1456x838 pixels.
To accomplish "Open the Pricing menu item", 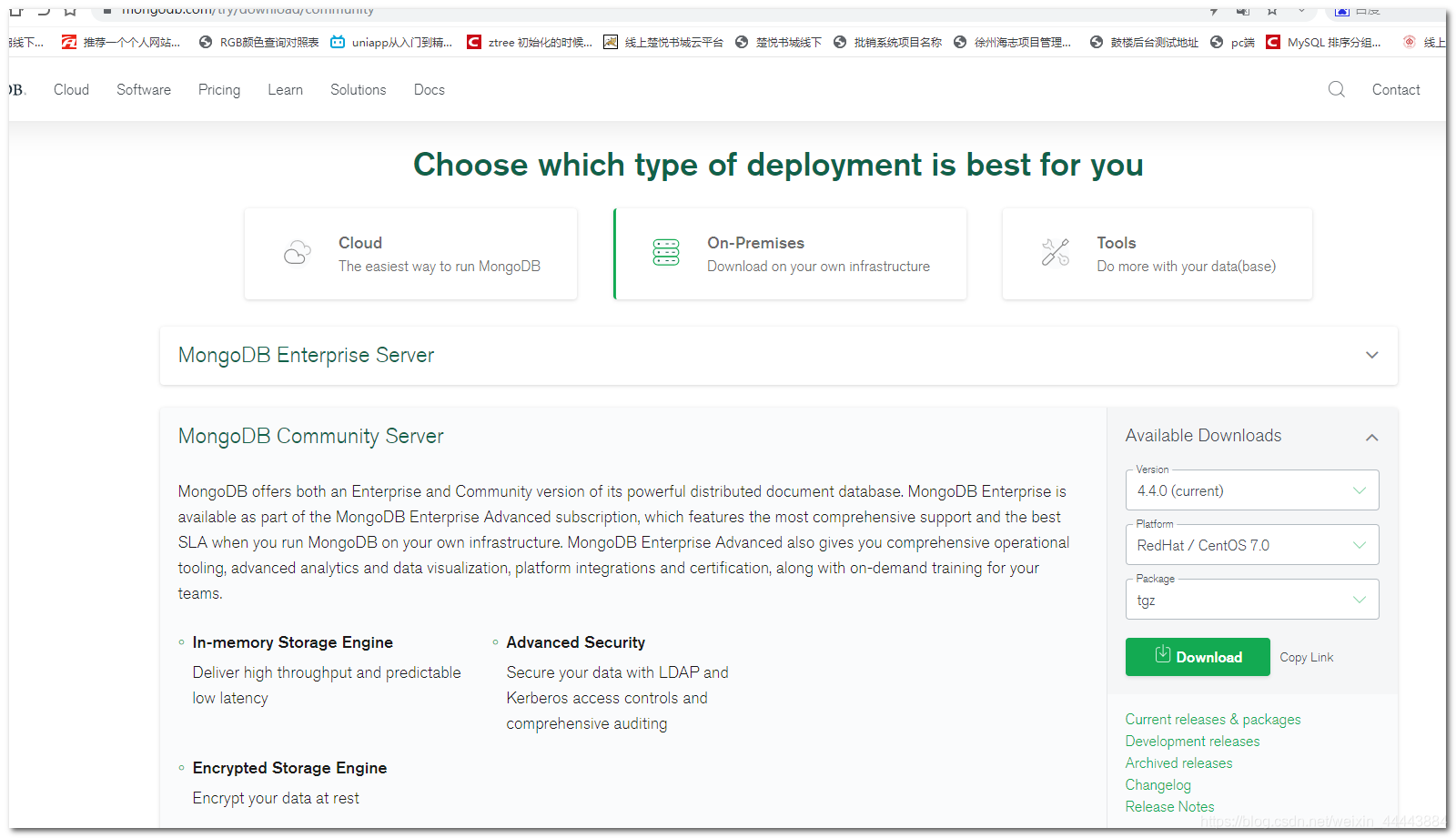I will point(219,89).
